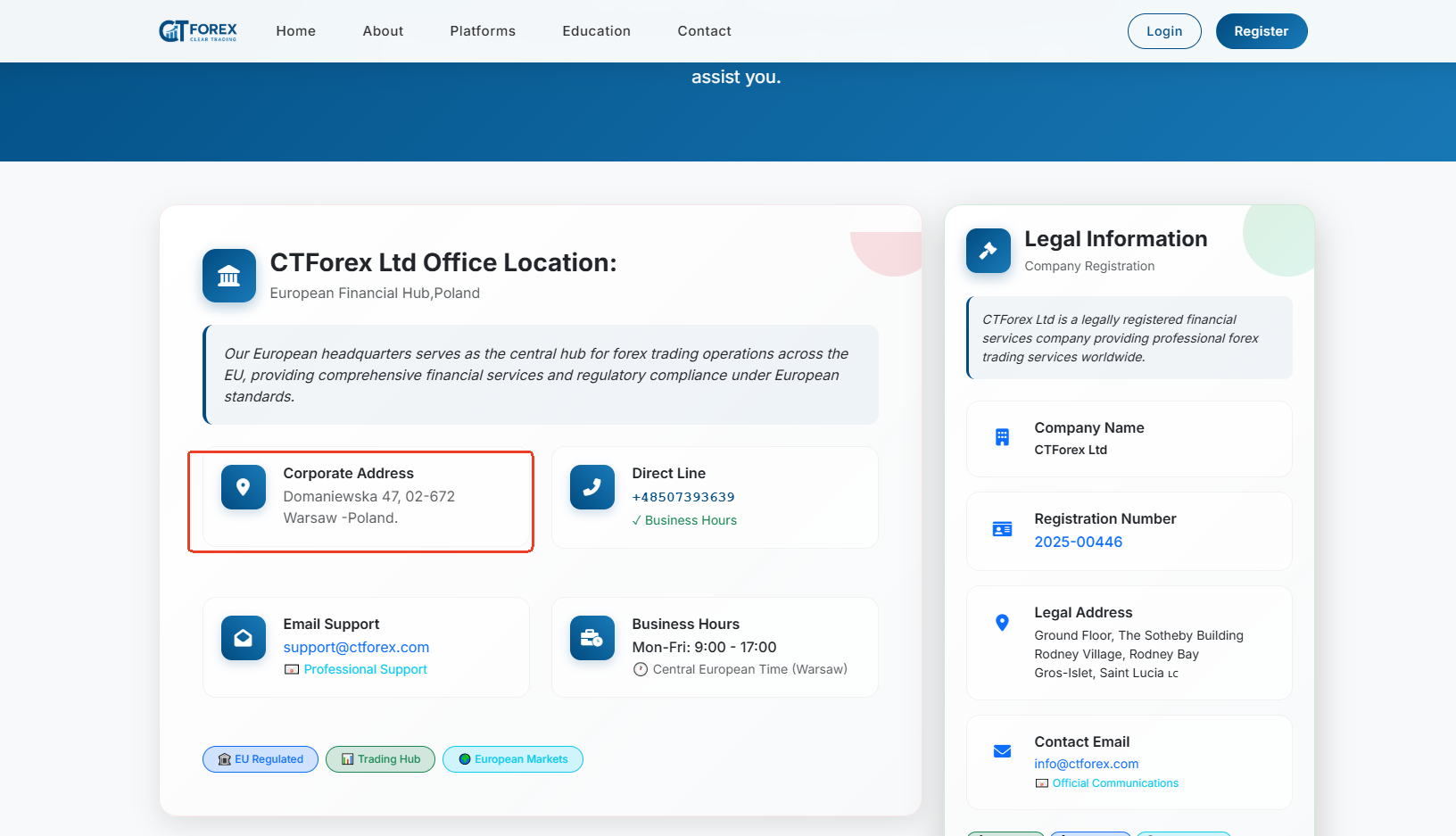This screenshot has width=1456, height=836.
Task: Select the EU Regulated badge
Action: pos(261,759)
